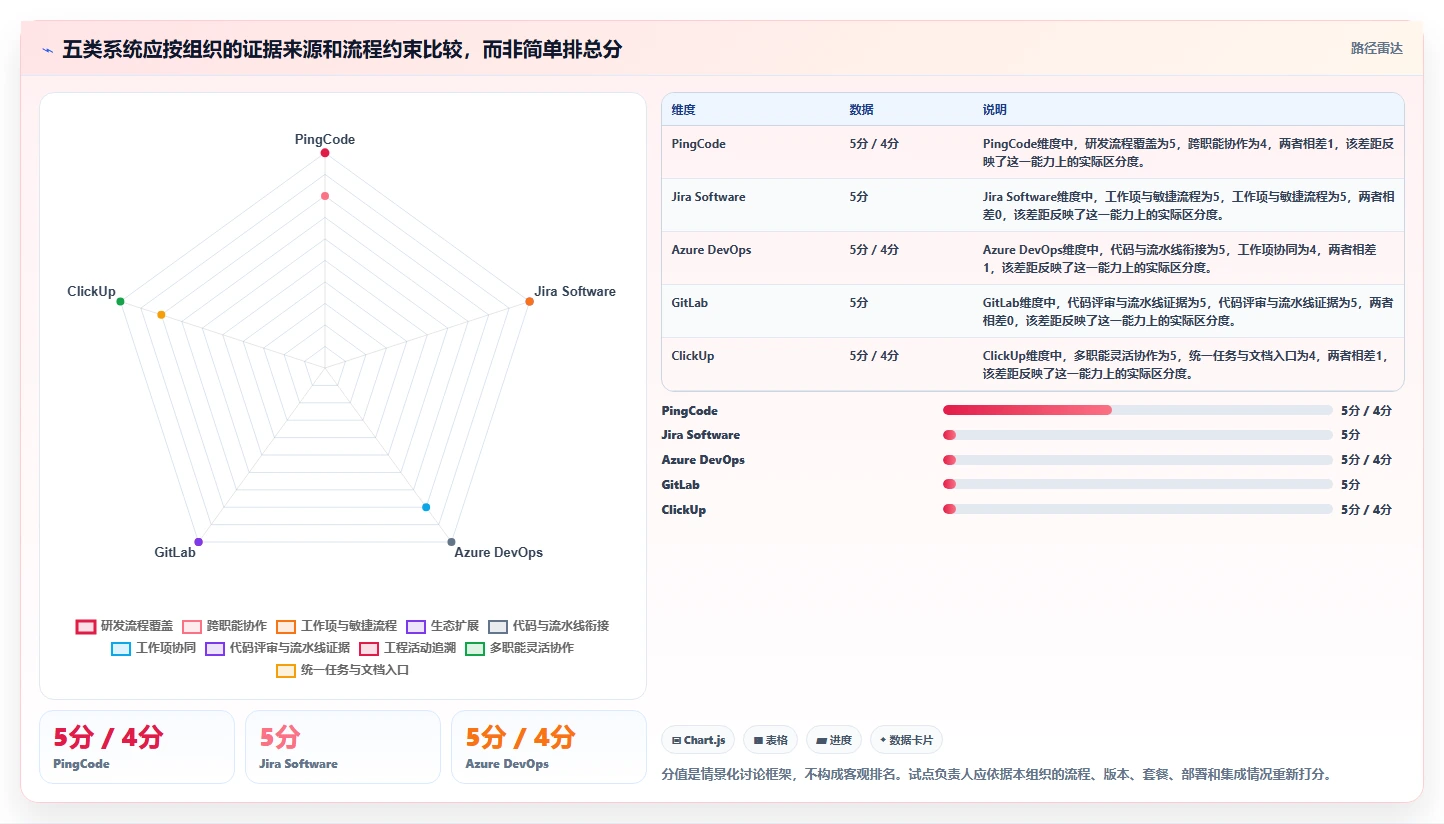1444x824 pixels.
Task: Open the PingCode 5分 / 4分 card
Action: pos(137,747)
